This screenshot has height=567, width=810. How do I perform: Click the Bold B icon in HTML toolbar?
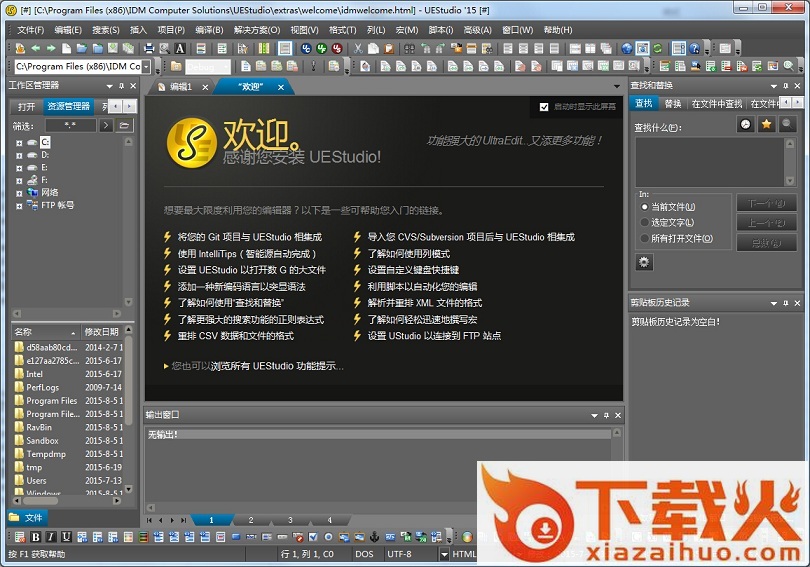36,537
